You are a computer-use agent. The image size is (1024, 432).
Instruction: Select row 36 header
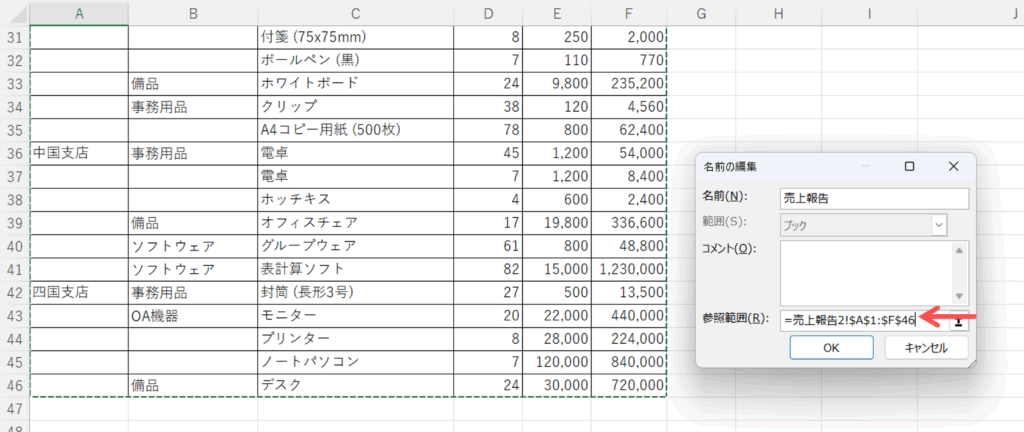pos(15,153)
